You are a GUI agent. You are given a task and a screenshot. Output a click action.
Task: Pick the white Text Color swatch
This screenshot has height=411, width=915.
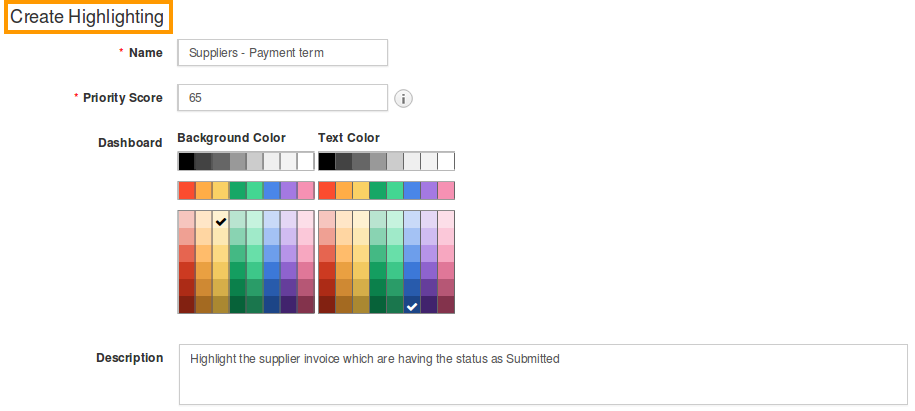coord(446,161)
